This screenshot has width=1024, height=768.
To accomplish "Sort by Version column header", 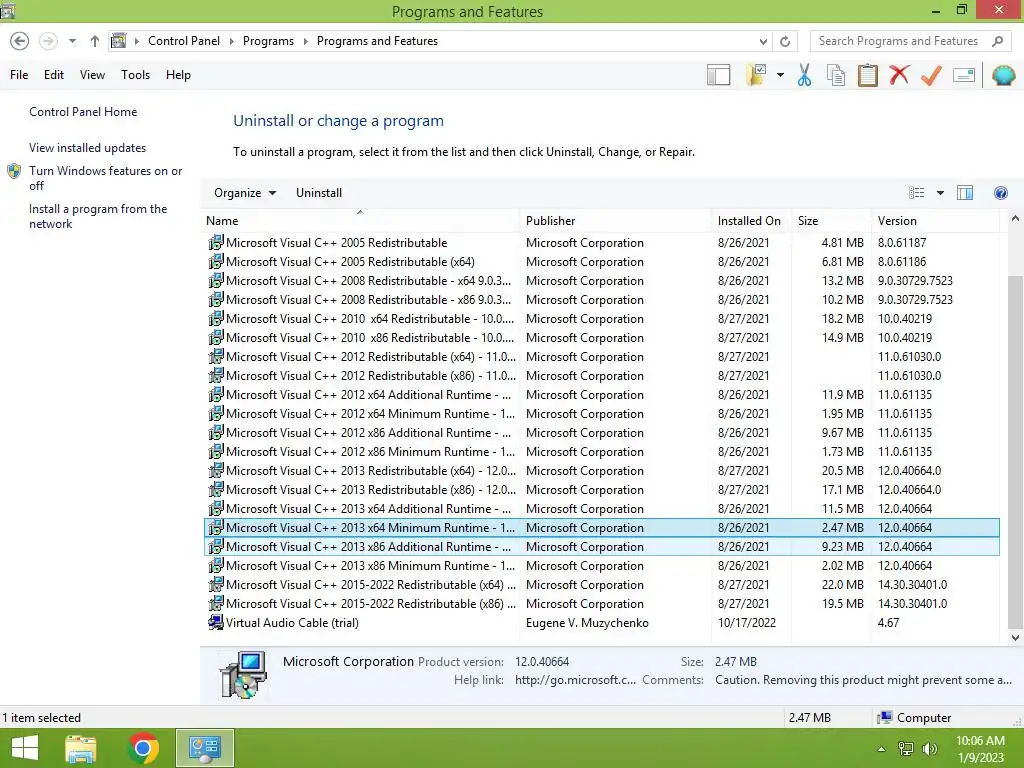I will click(935, 221).
